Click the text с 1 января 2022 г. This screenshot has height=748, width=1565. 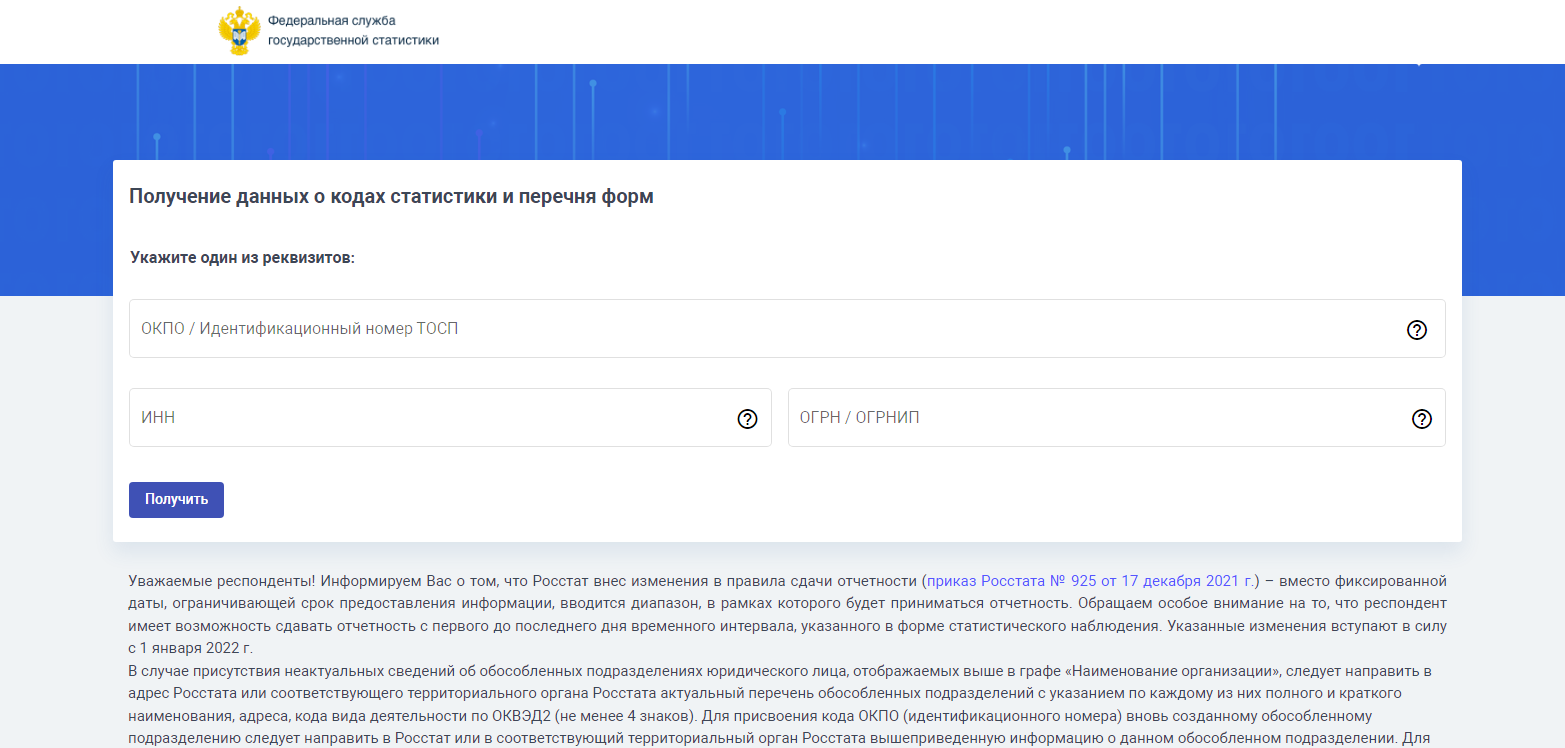click(x=189, y=648)
